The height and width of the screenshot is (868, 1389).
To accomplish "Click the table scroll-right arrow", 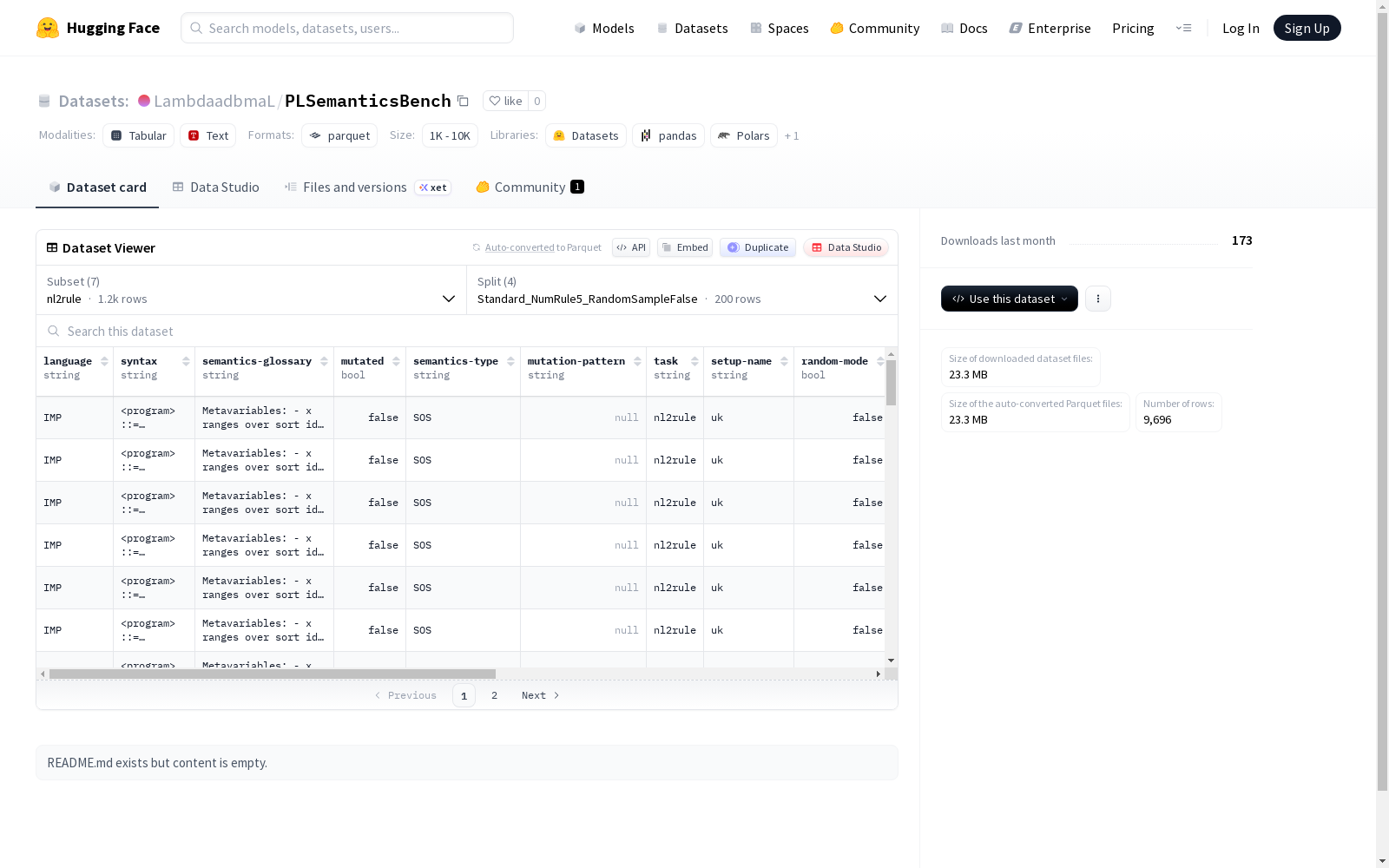I will tap(878, 674).
